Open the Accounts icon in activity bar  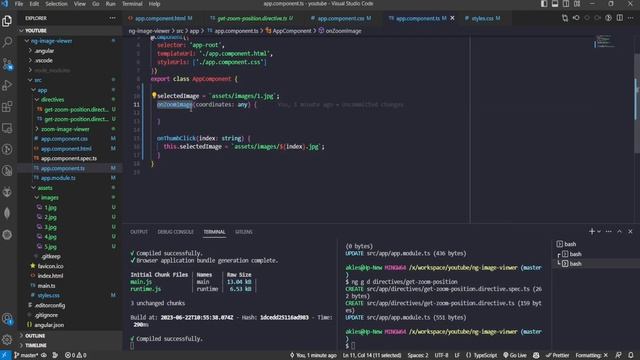[x=7, y=318]
